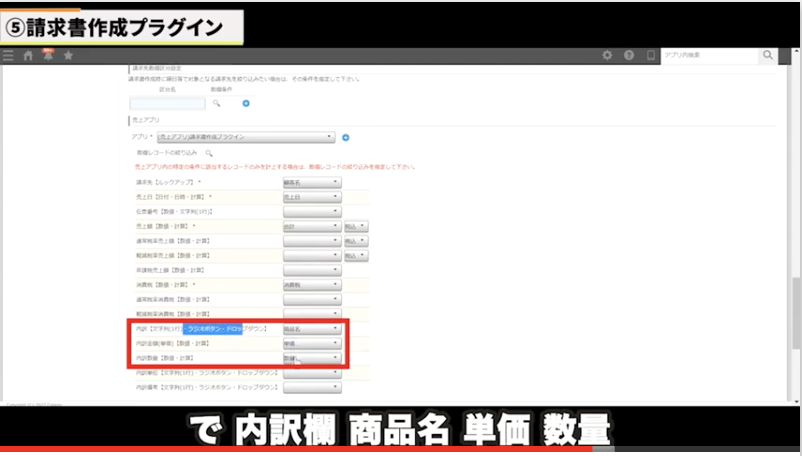Image resolution: width=802 pixels, height=456 pixels.
Task: Click the mobile device icon in the header
Action: click(651, 56)
